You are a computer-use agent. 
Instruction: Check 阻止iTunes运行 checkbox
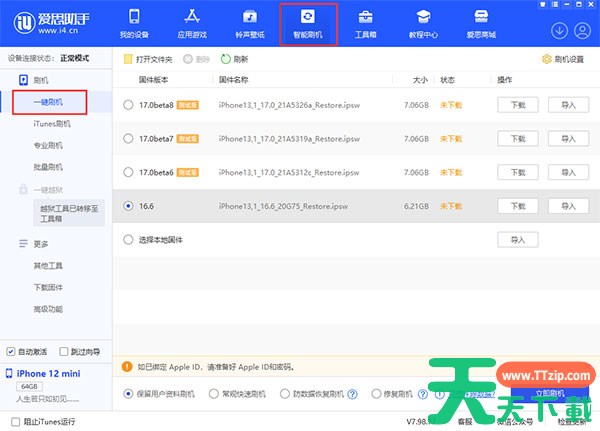coord(13,419)
